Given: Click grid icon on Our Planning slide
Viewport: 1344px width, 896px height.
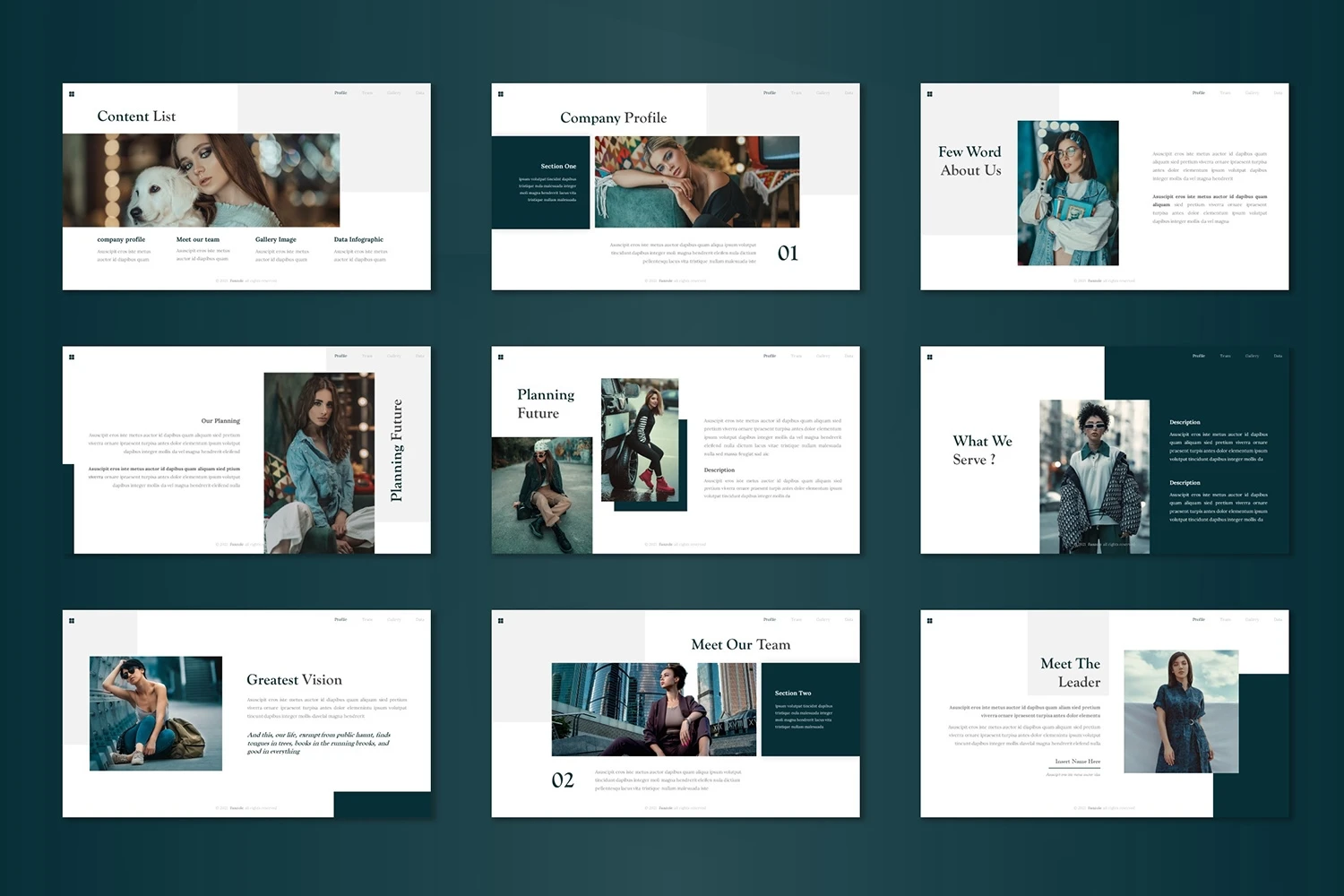Looking at the screenshot, I should [72, 358].
